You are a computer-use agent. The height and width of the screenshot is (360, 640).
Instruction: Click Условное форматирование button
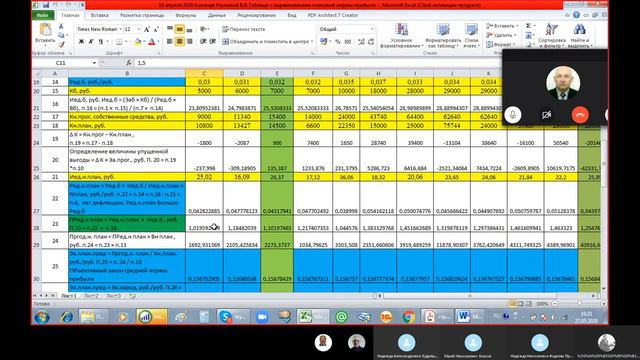401,36
